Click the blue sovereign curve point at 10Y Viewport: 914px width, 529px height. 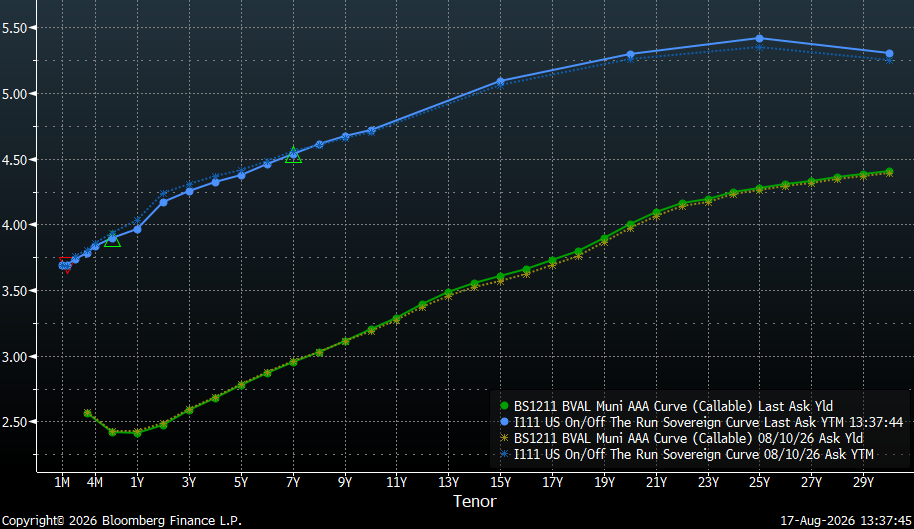[x=371, y=131]
